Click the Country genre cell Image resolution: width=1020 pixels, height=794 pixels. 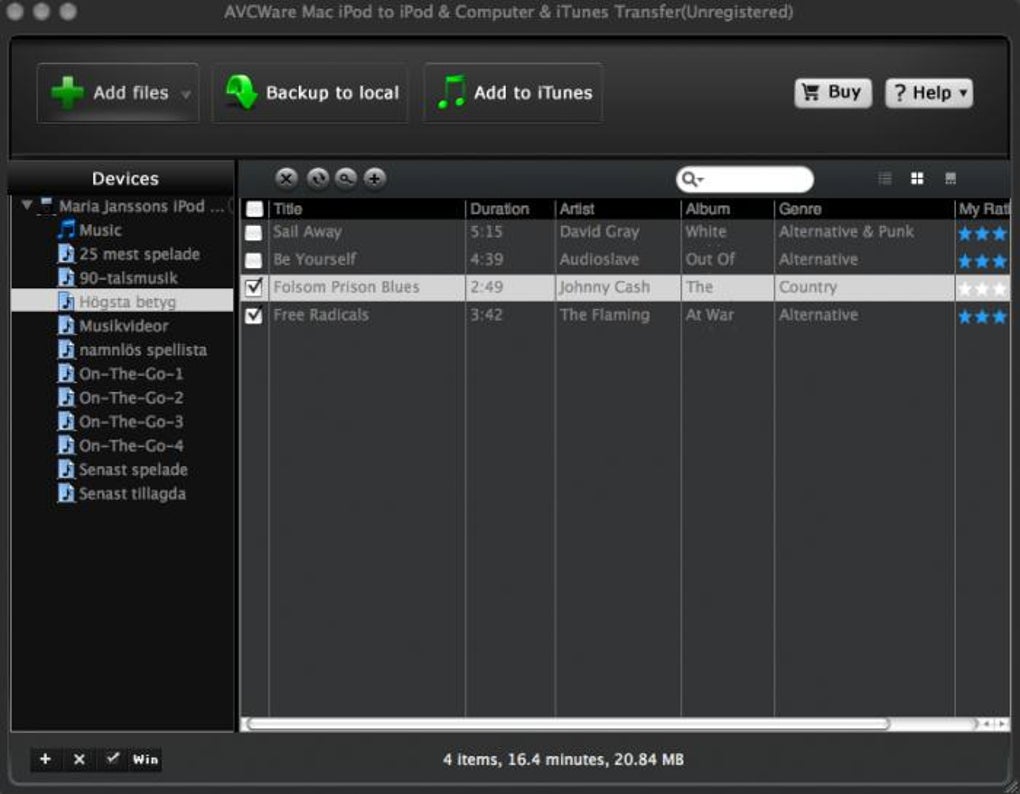[x=808, y=287]
